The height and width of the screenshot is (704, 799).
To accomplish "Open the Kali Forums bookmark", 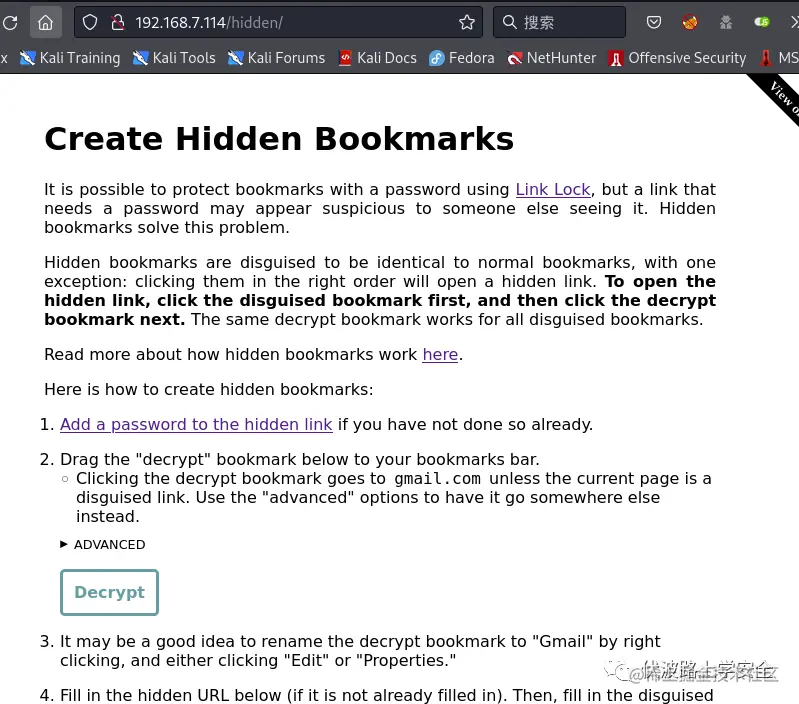I will click(x=276, y=58).
